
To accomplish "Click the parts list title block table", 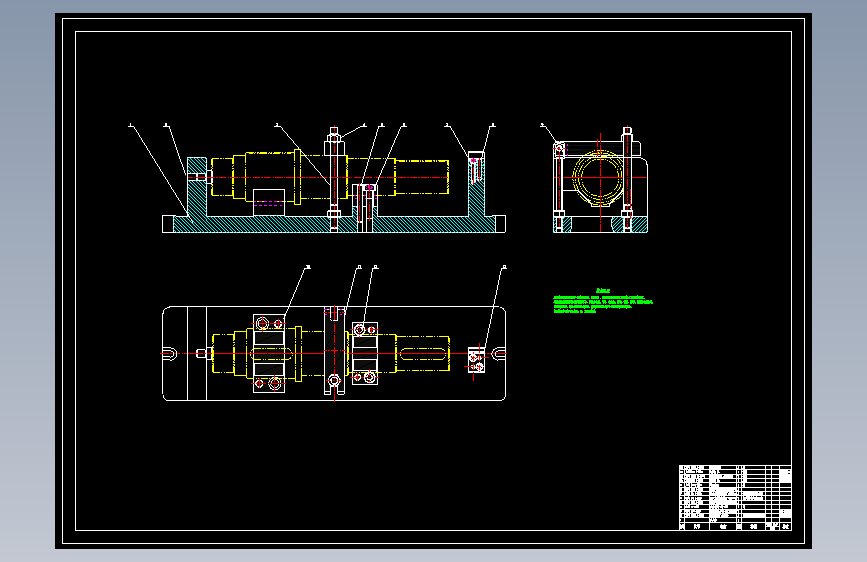I will click(x=735, y=498).
